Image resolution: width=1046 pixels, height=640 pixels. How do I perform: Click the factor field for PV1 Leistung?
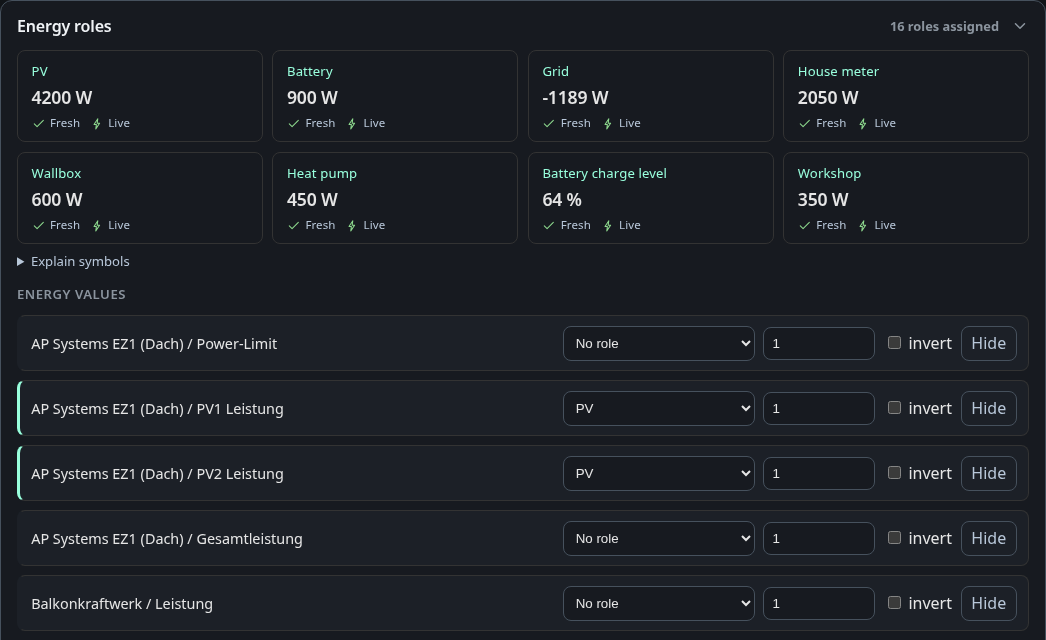tap(819, 408)
